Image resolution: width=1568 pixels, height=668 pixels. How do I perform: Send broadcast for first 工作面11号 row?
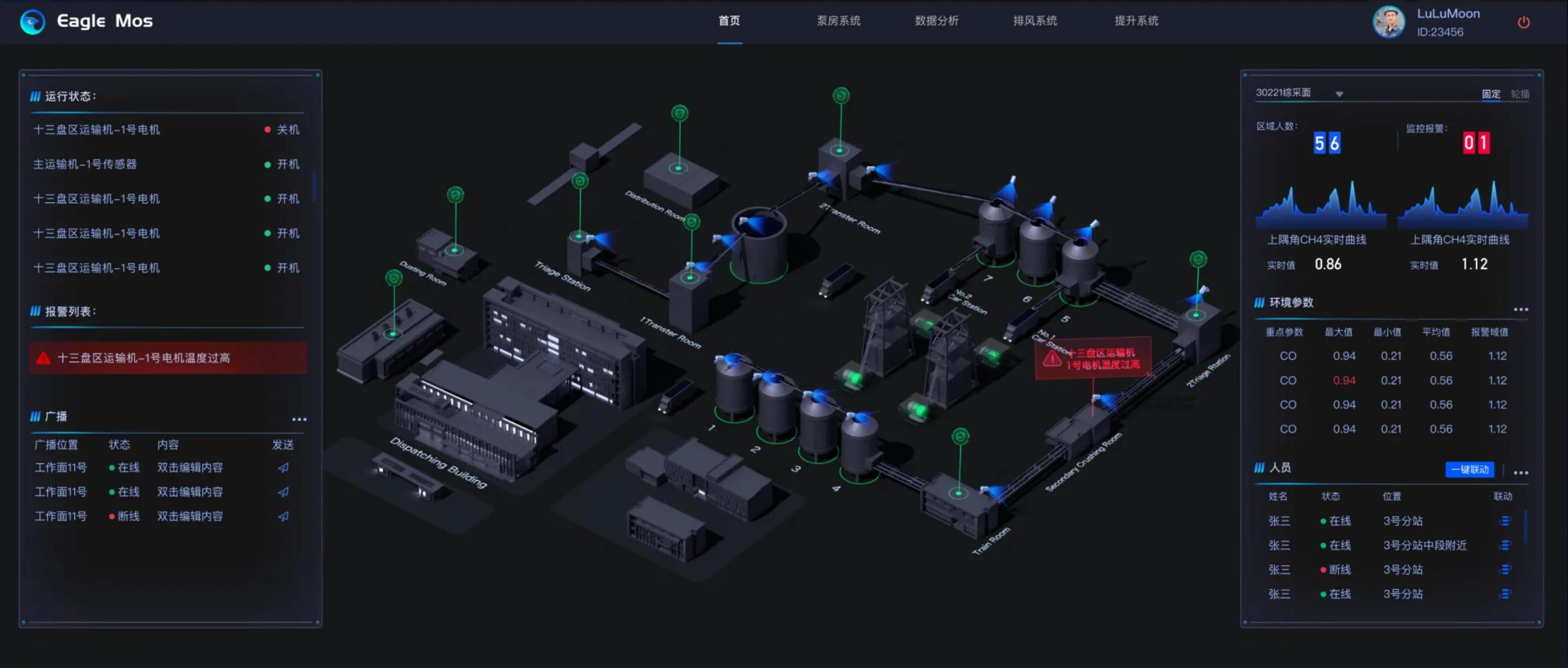tap(284, 468)
